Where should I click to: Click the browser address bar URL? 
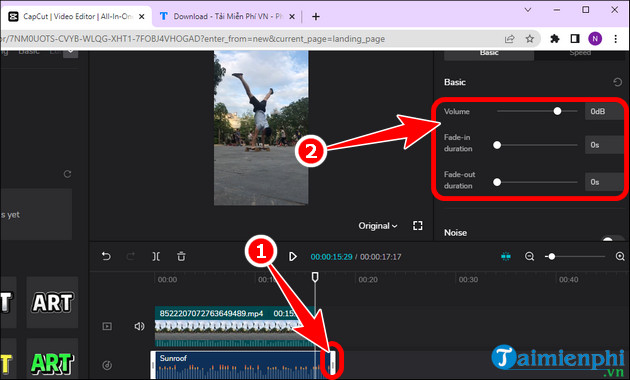click(193, 39)
